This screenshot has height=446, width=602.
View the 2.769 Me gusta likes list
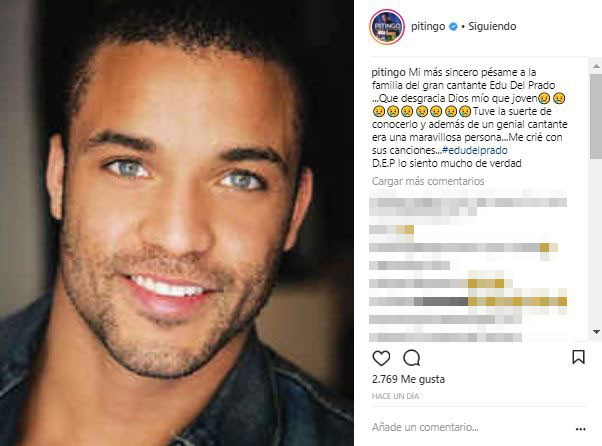click(408, 379)
